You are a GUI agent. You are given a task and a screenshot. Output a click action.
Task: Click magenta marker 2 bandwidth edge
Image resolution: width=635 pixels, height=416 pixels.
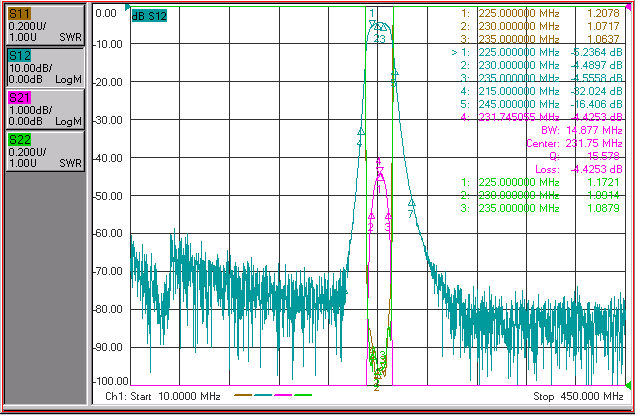[x=371, y=216]
